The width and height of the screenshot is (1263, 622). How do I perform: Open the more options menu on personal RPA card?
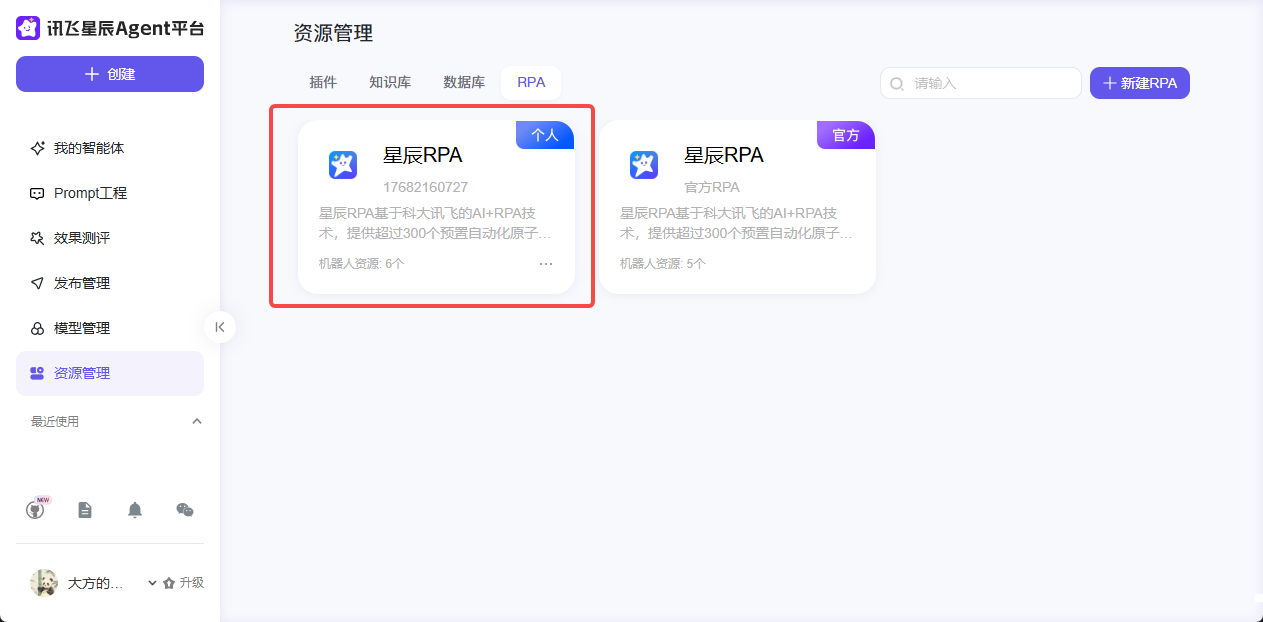pos(546,263)
